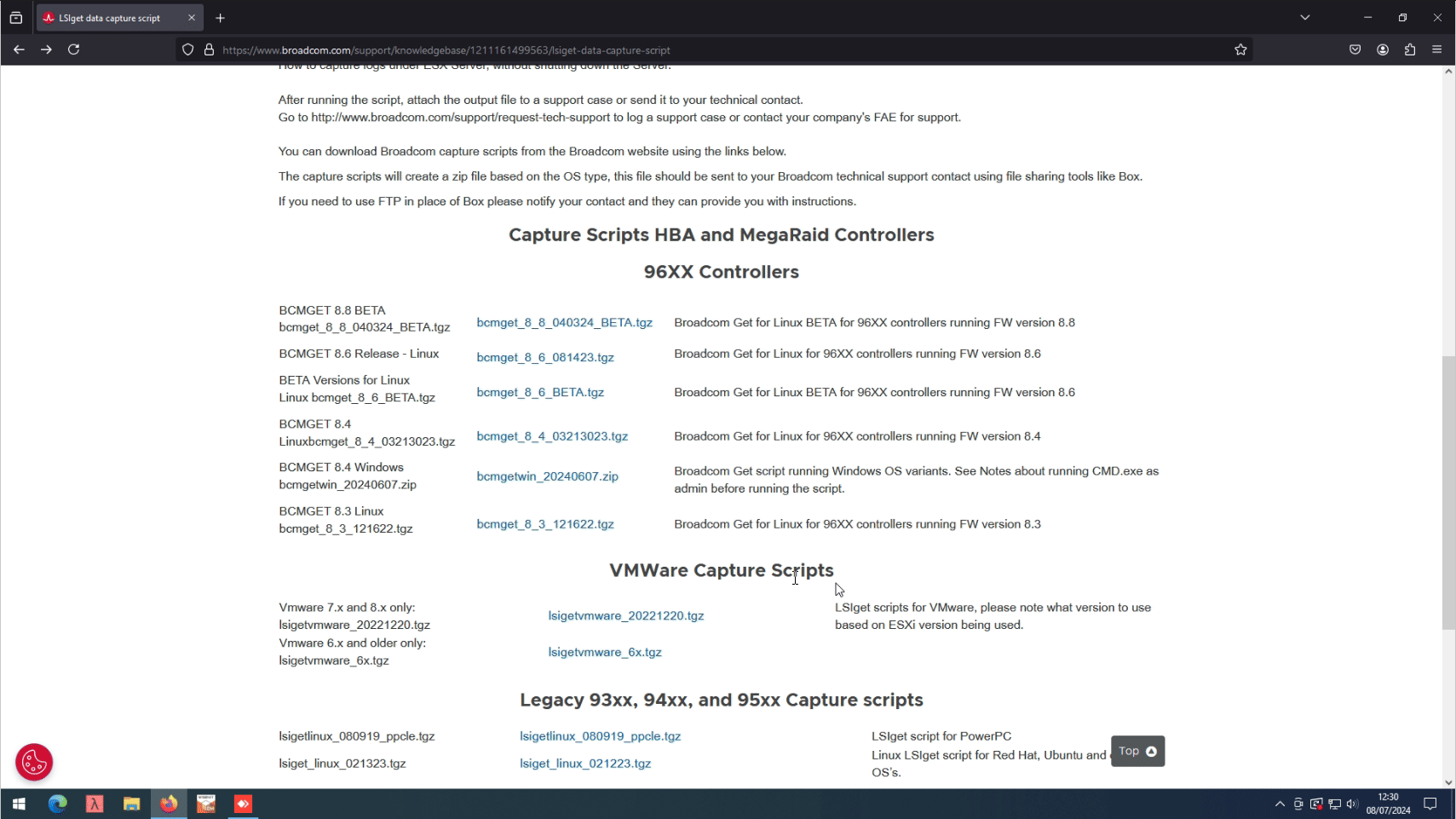The width and height of the screenshot is (1456, 819).
Task: Jump back with the Top button
Action: pyautogui.click(x=1137, y=751)
